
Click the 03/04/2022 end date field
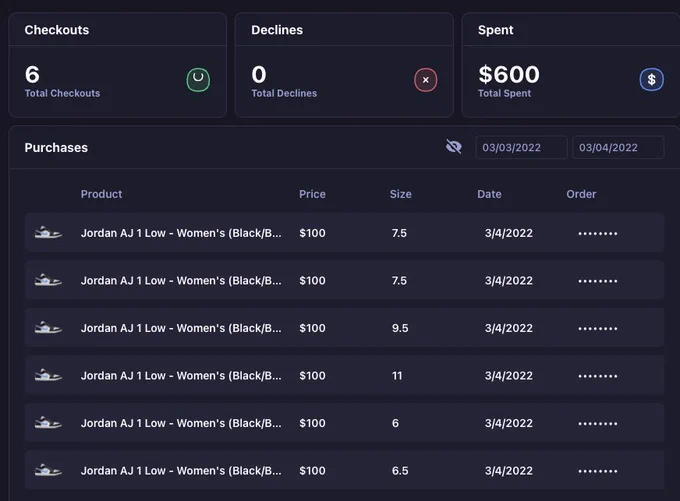(618, 147)
